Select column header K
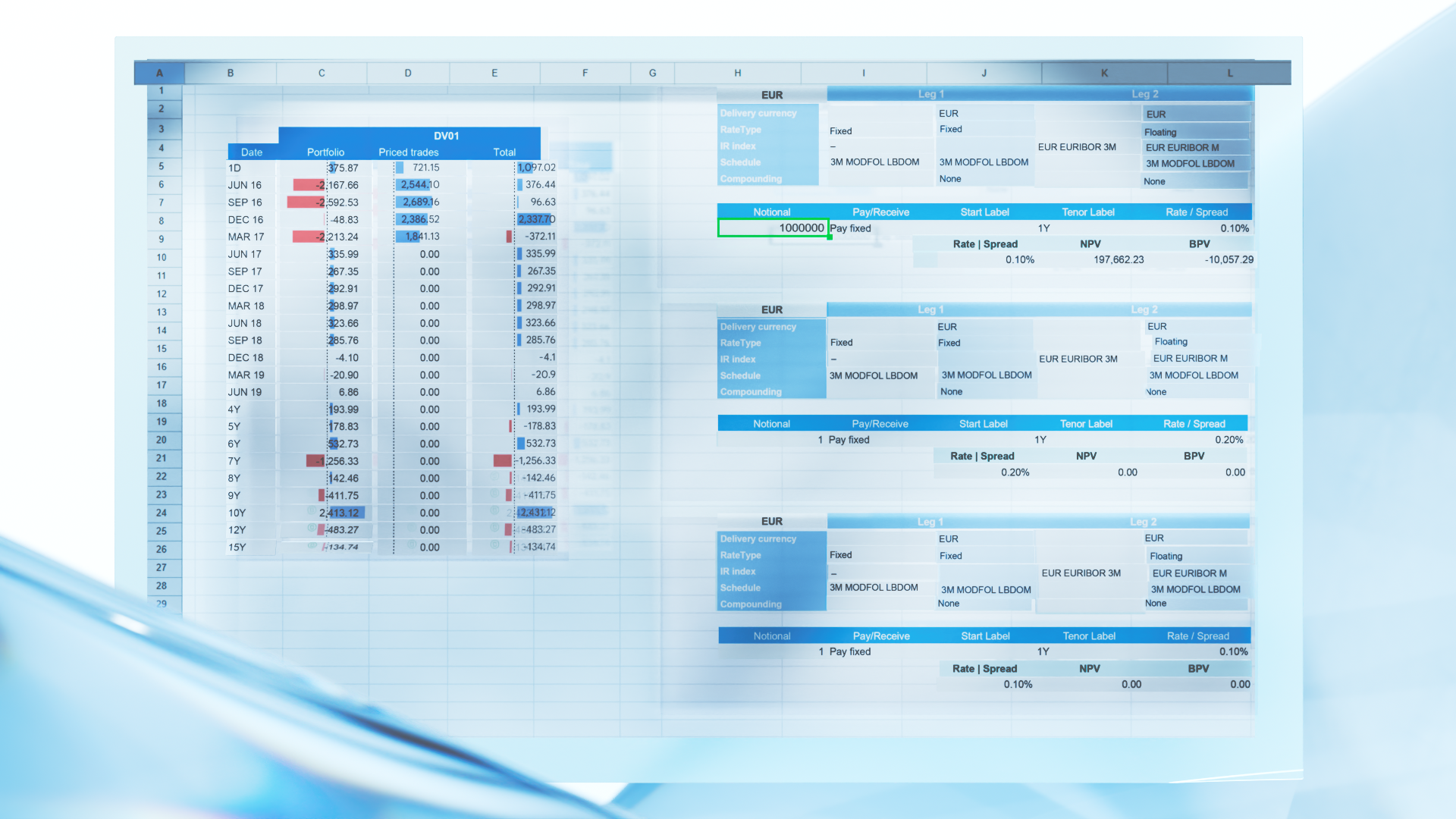The height and width of the screenshot is (819, 1456). tap(1104, 74)
